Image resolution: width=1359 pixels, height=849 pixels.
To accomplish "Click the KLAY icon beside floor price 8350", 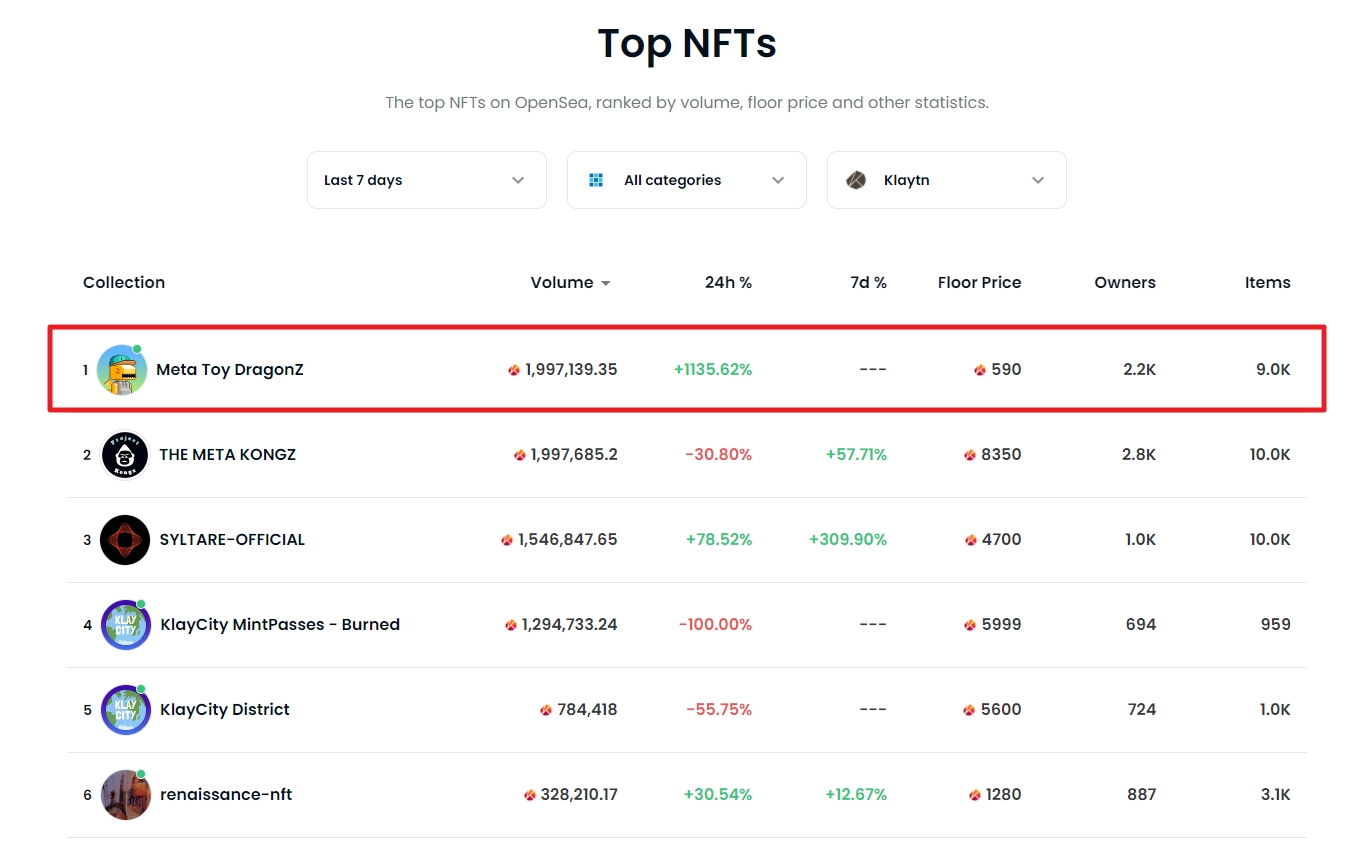I will point(969,455).
